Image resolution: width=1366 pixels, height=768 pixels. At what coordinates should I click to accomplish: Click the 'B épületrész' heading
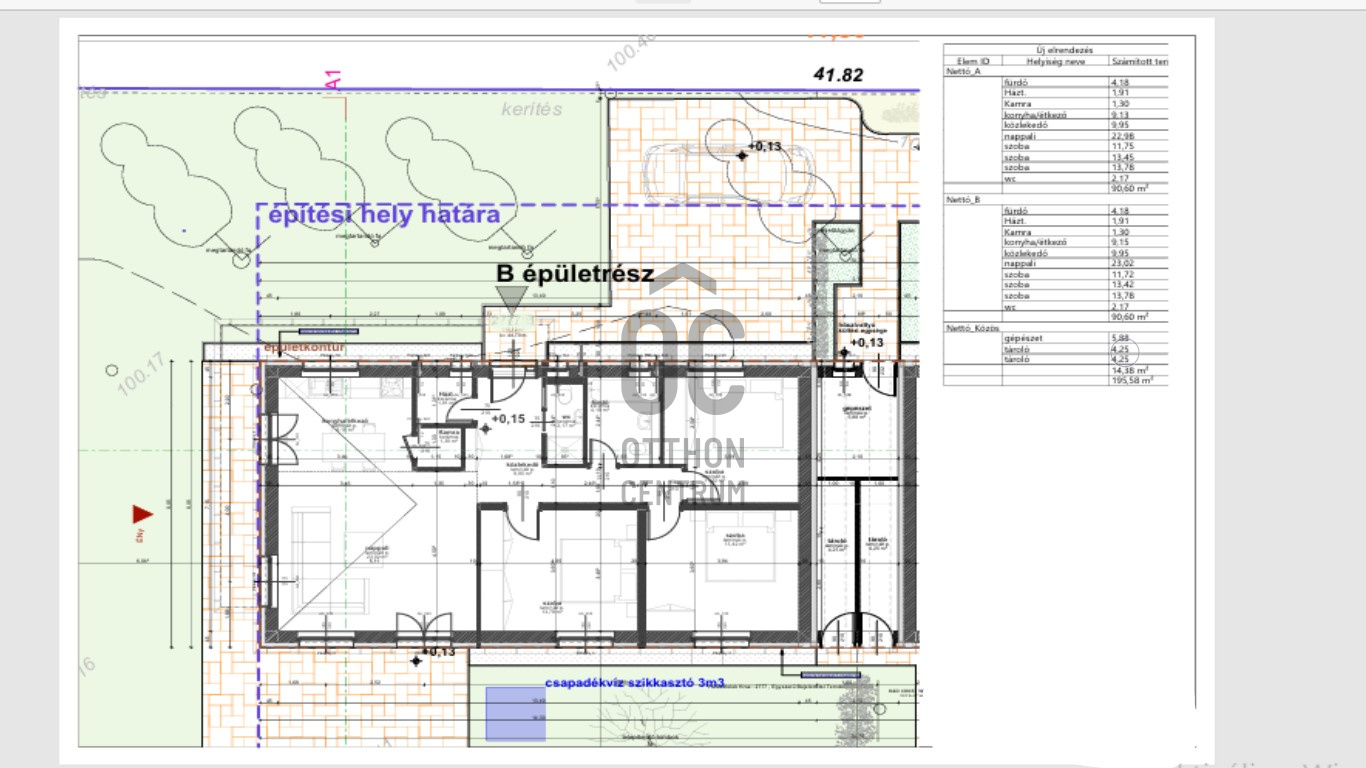[x=575, y=273]
